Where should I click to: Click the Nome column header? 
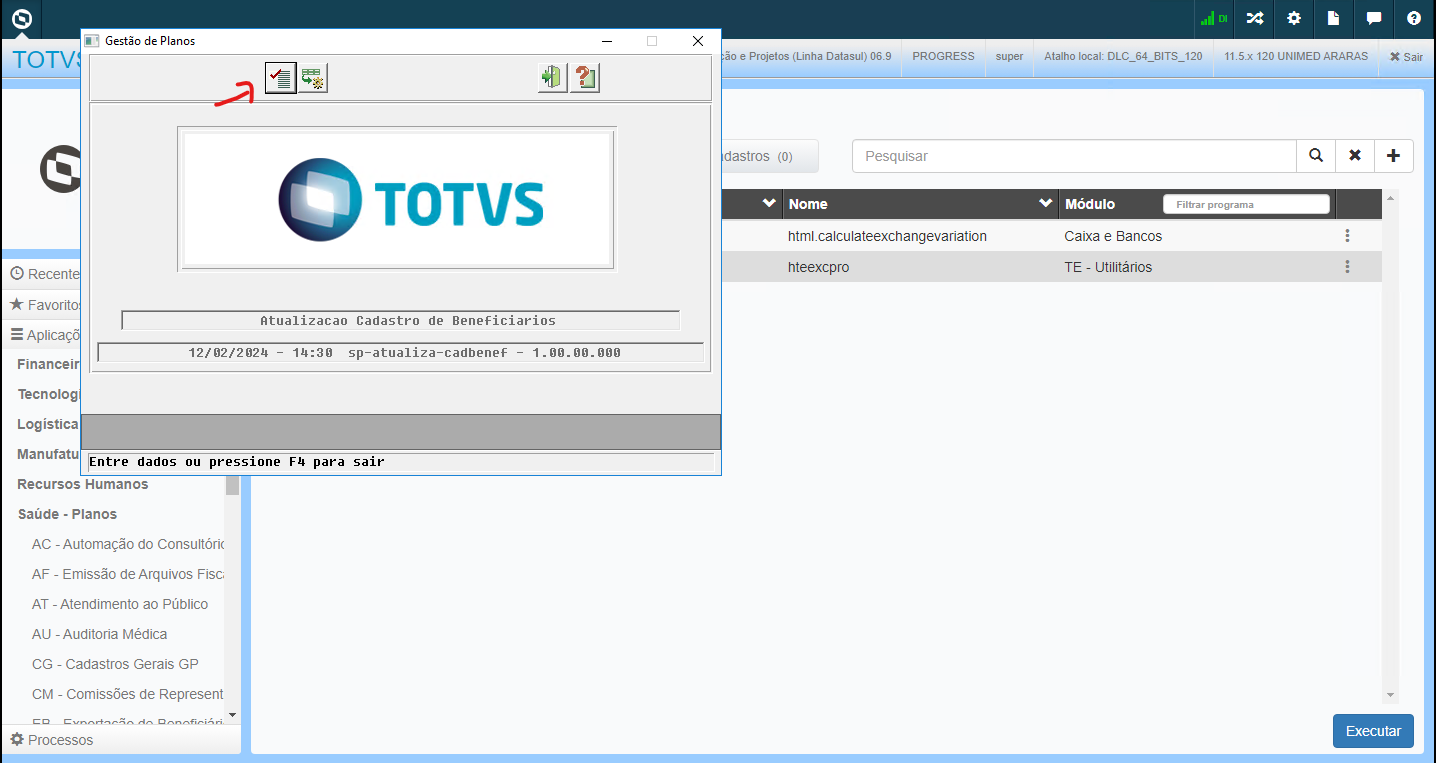tap(808, 204)
